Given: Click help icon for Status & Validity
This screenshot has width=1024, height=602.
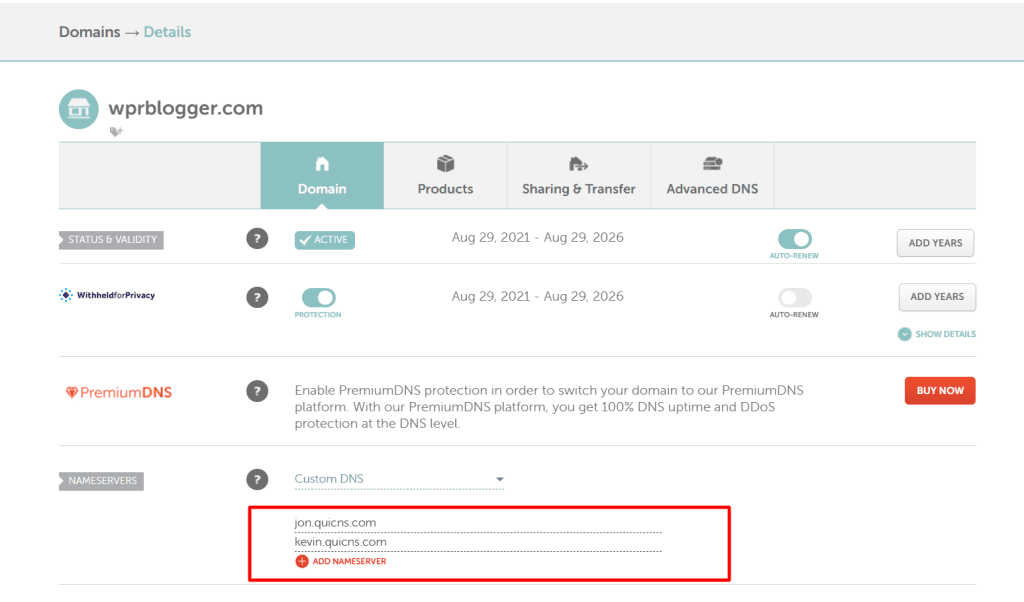Looking at the screenshot, I should pyautogui.click(x=257, y=239).
